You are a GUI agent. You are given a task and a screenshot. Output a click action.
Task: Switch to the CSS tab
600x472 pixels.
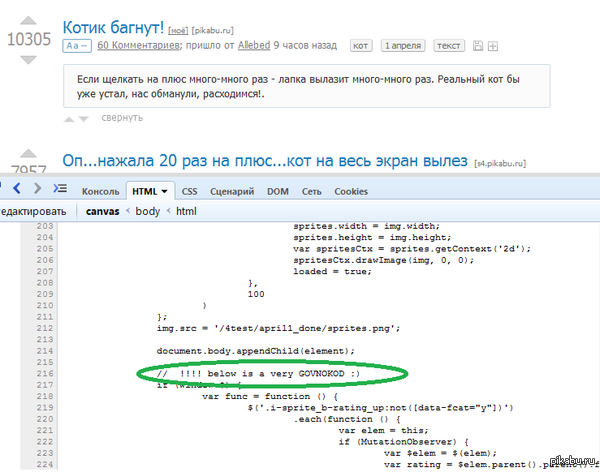(x=190, y=190)
